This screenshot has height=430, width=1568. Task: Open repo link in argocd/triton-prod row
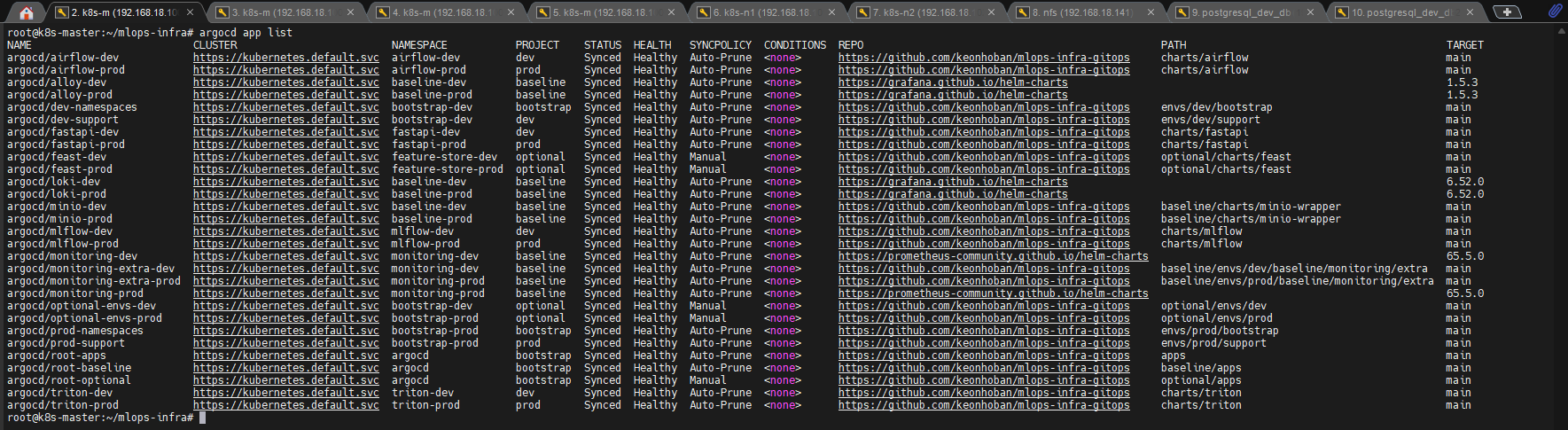click(x=984, y=405)
